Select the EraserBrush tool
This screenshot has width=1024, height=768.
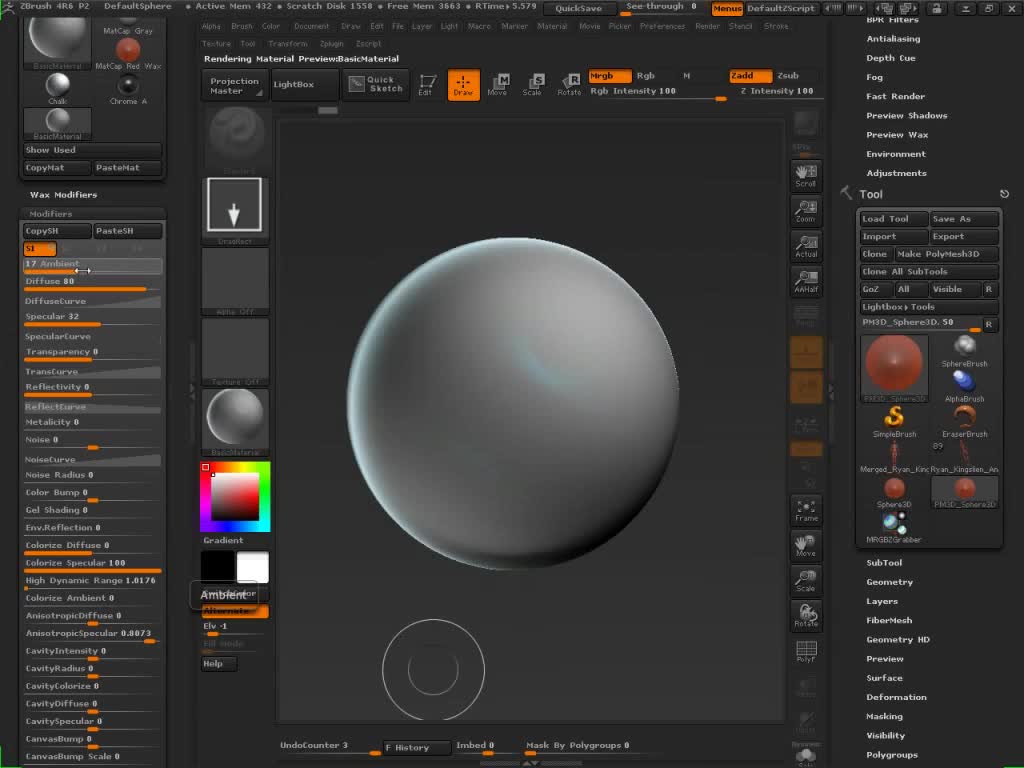[x=964, y=421]
